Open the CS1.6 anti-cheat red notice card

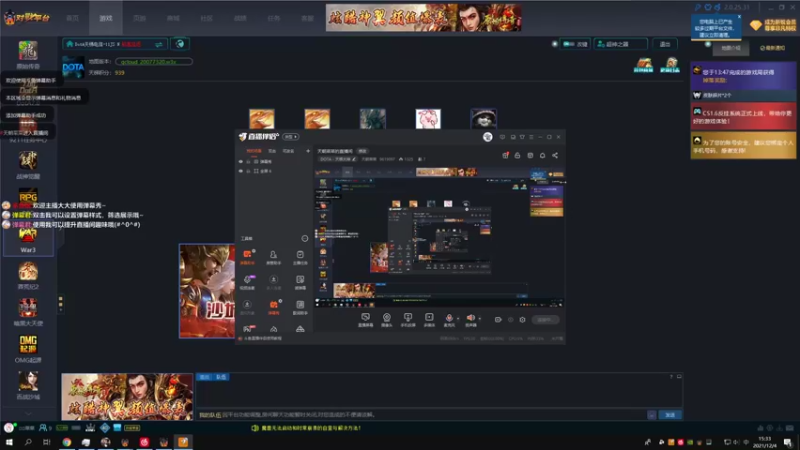click(x=743, y=116)
